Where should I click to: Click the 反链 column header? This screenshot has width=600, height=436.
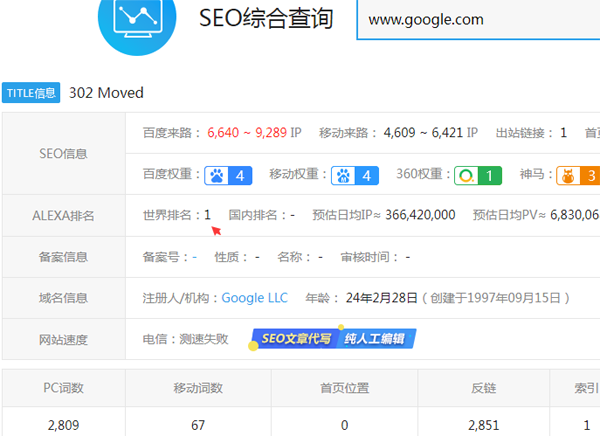point(483,388)
